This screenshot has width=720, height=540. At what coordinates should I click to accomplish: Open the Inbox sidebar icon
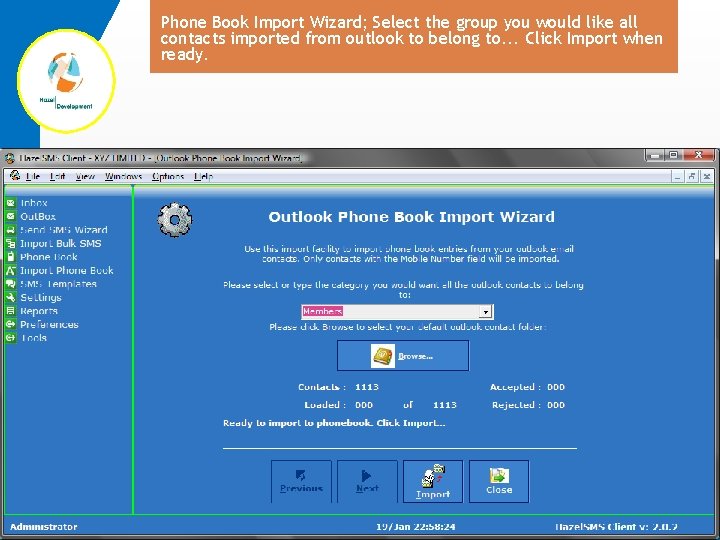pyautogui.click(x=11, y=203)
